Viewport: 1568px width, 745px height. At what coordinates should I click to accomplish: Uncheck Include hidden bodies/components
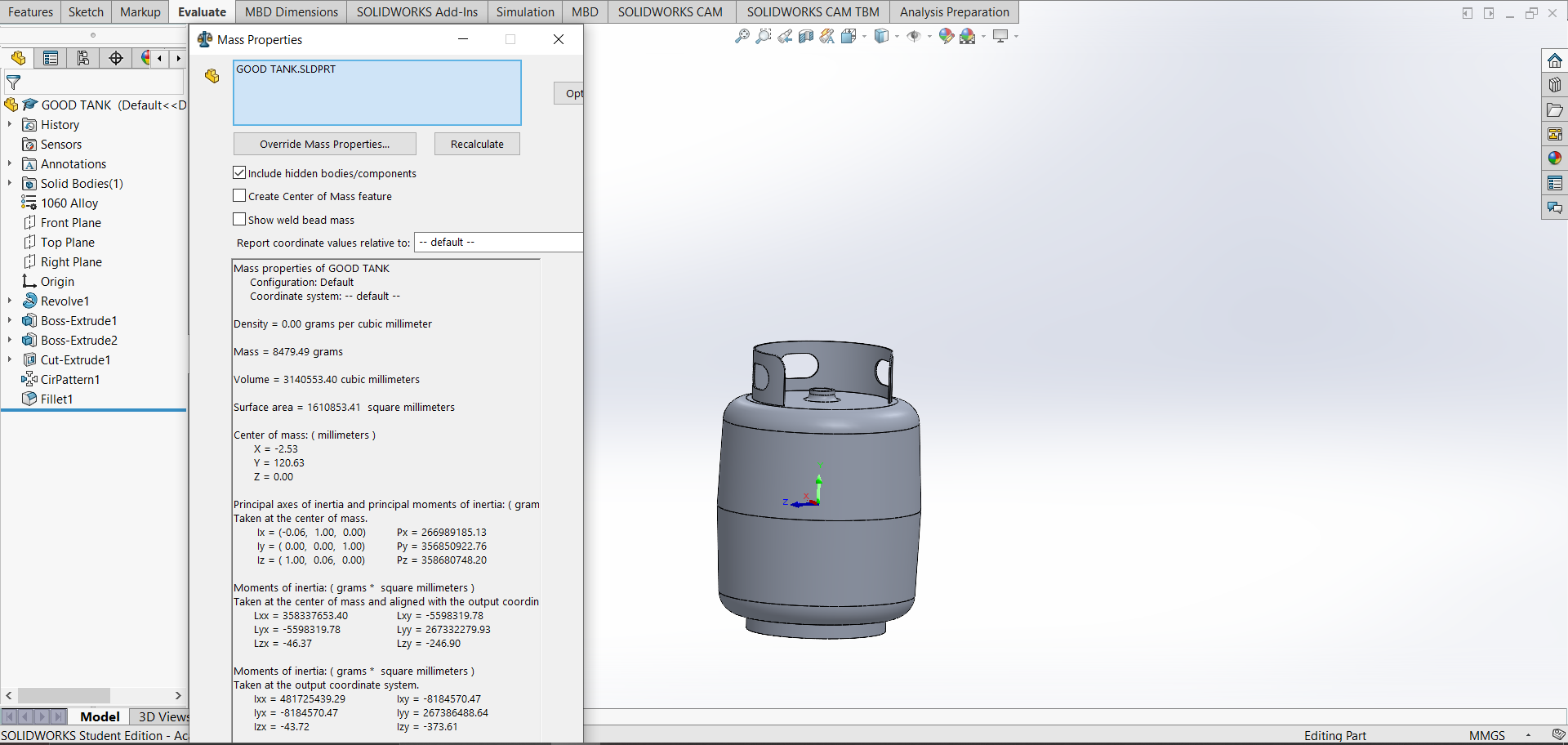click(239, 172)
